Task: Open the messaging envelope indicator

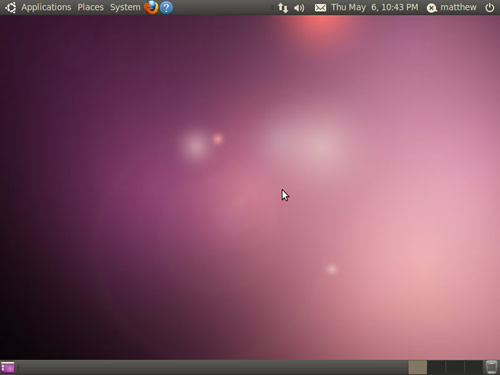Action: (320, 8)
